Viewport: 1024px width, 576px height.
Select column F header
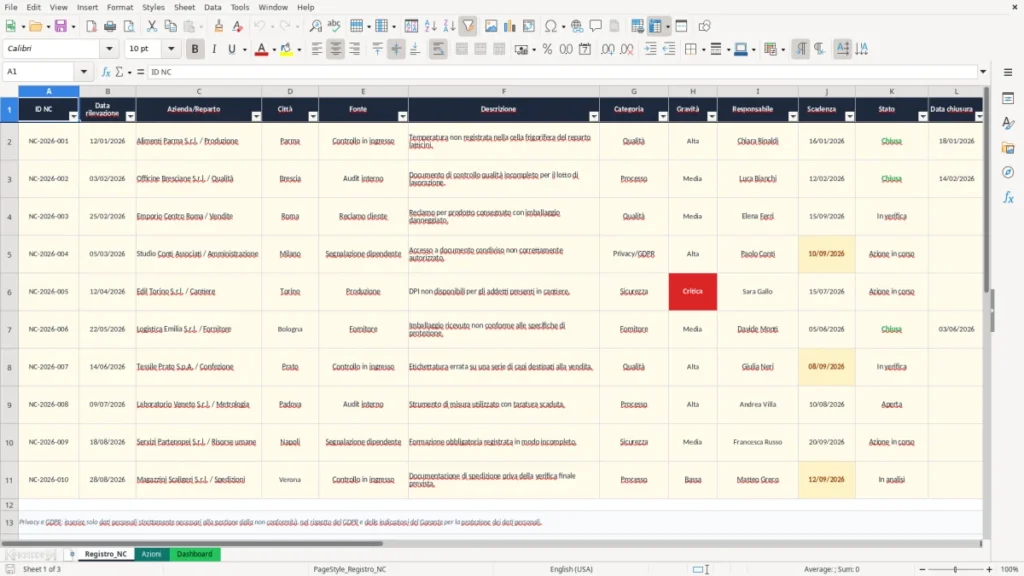pos(504,91)
